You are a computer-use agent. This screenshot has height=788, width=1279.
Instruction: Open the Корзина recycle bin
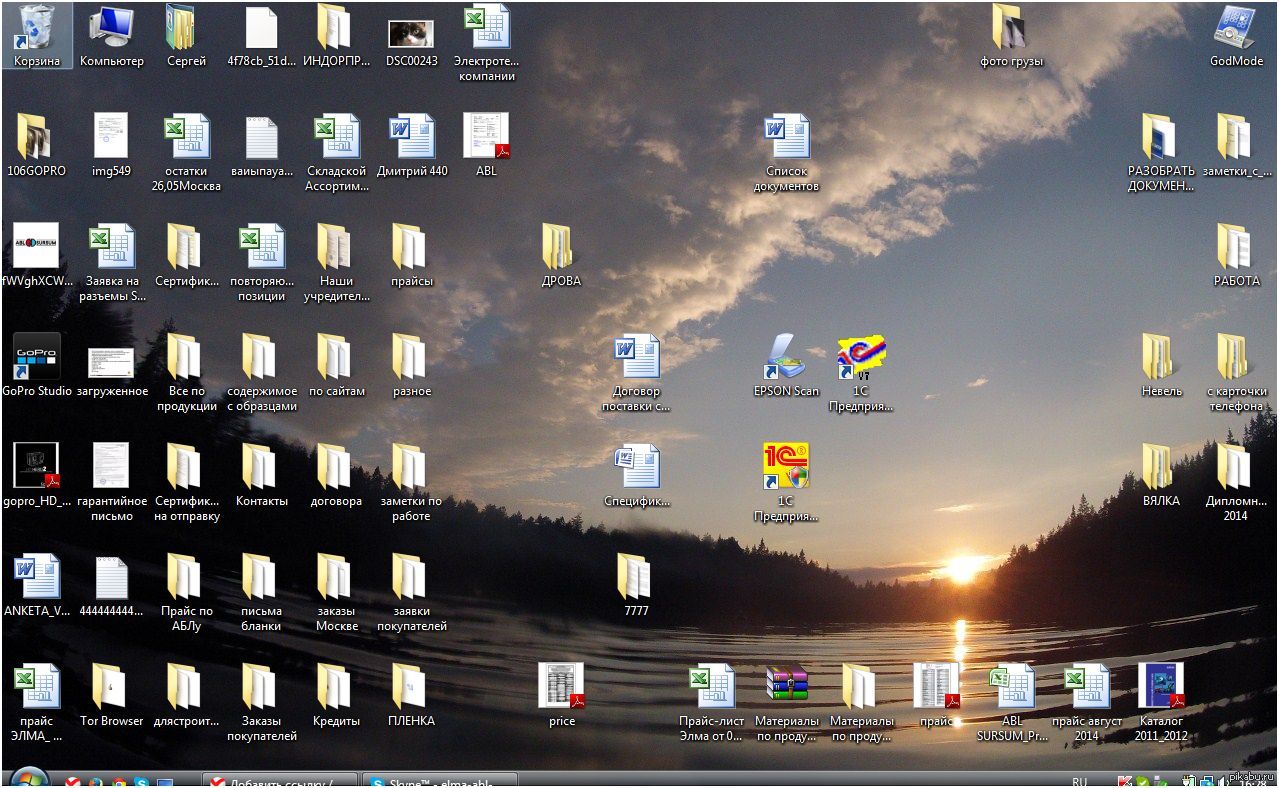click(x=37, y=30)
